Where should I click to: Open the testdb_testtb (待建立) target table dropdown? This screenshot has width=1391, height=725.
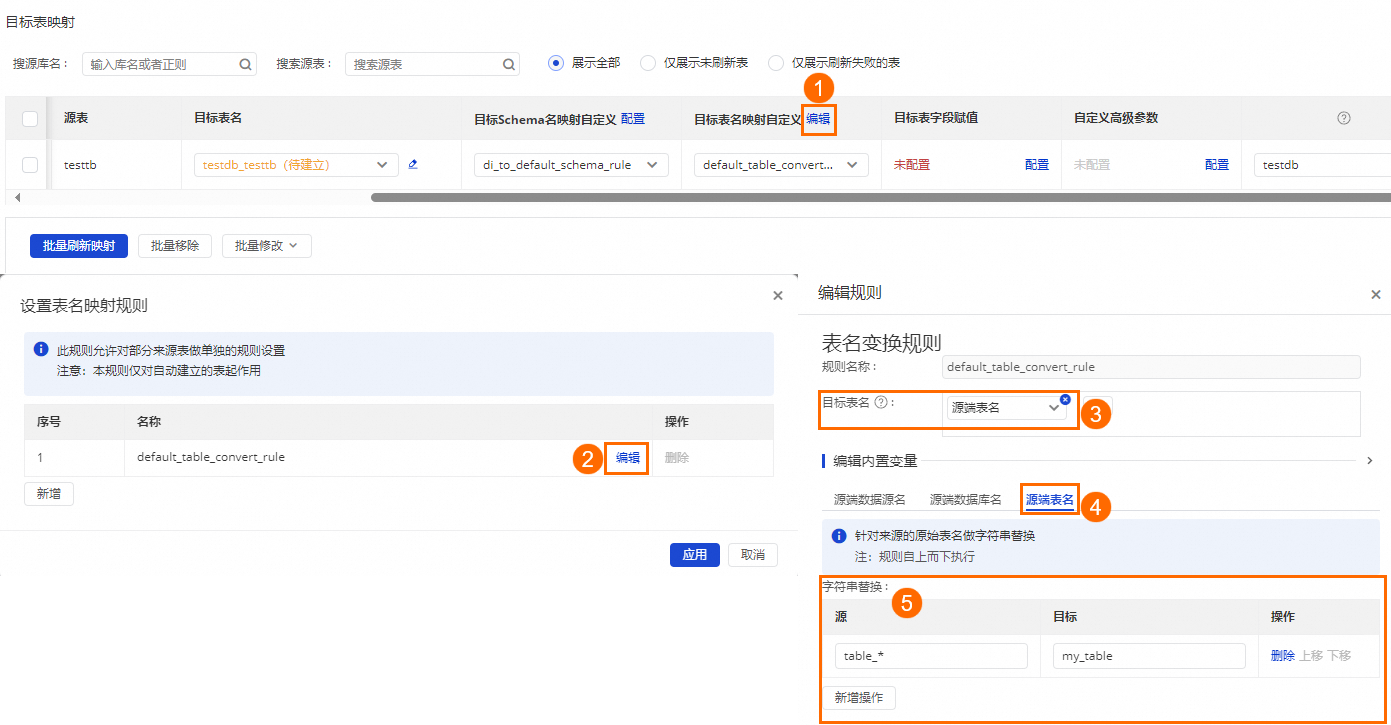coord(296,165)
